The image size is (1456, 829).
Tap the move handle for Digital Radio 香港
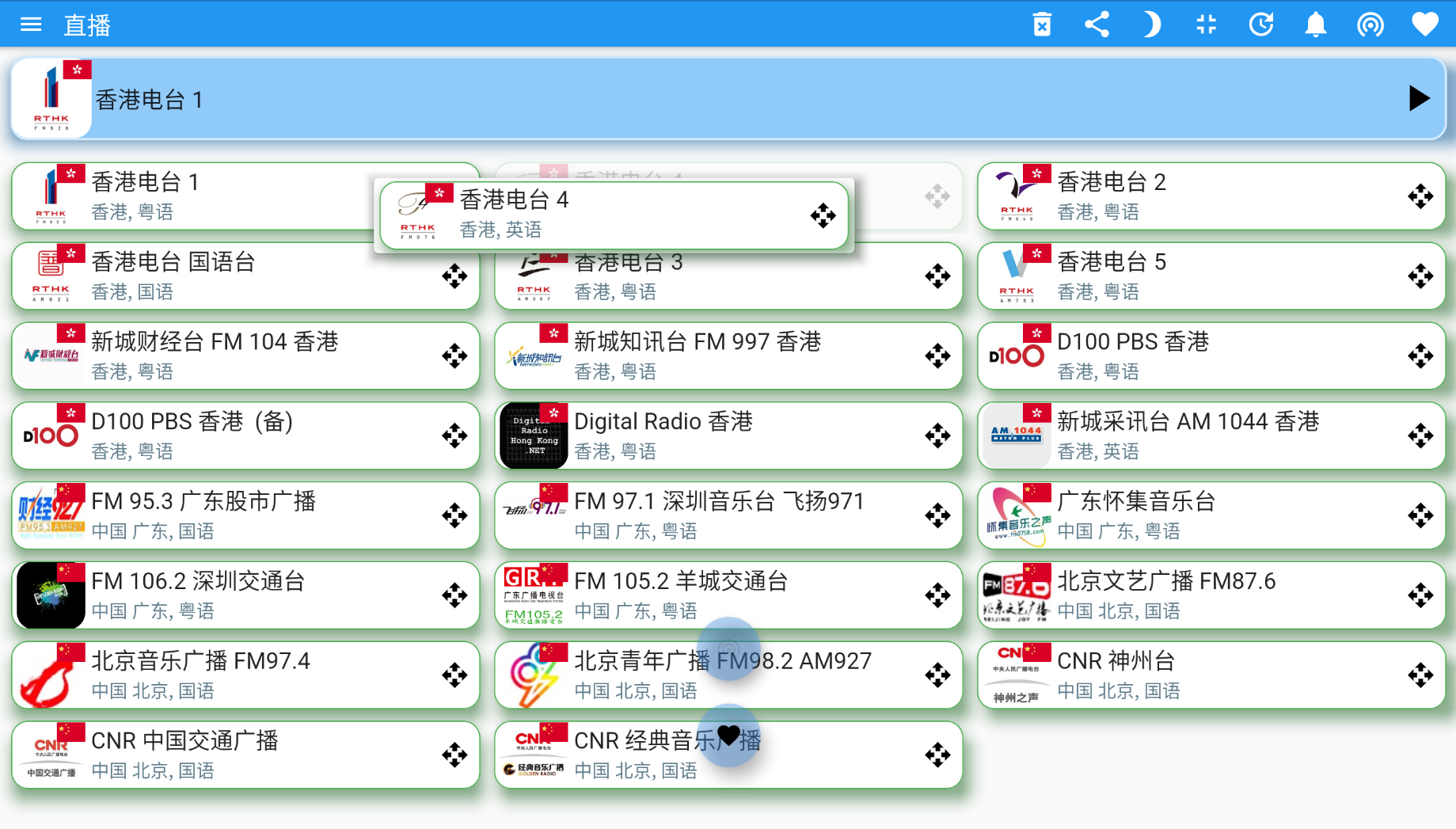point(937,435)
